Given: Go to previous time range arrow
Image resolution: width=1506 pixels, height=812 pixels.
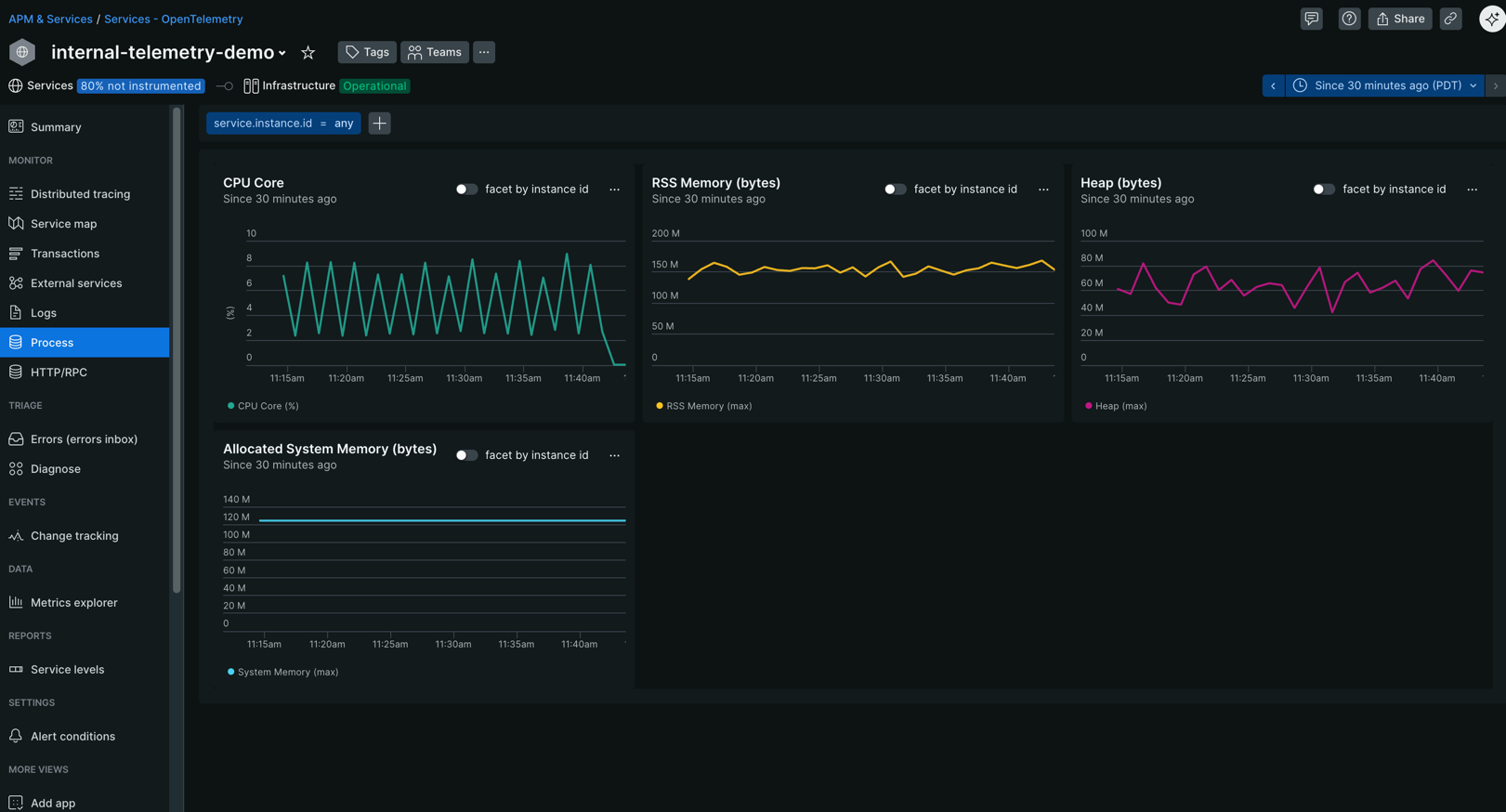Looking at the screenshot, I should [1273, 85].
